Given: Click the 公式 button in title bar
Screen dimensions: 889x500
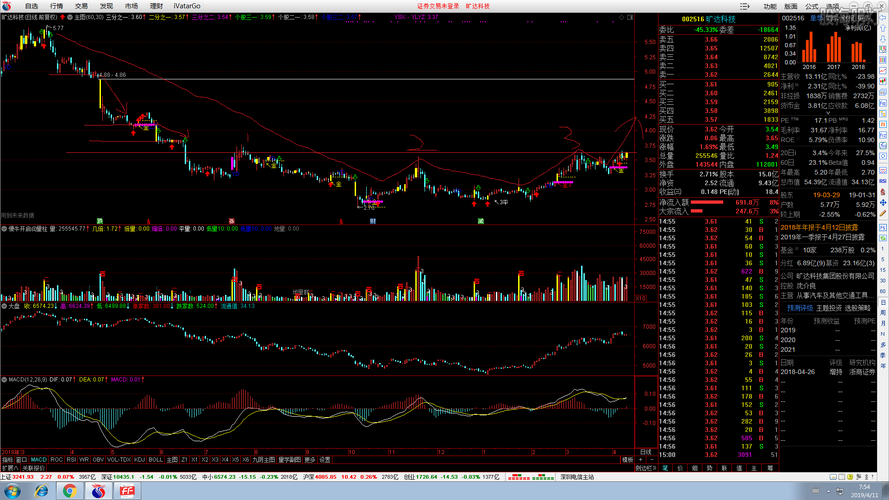Looking at the screenshot, I should (812, 6).
